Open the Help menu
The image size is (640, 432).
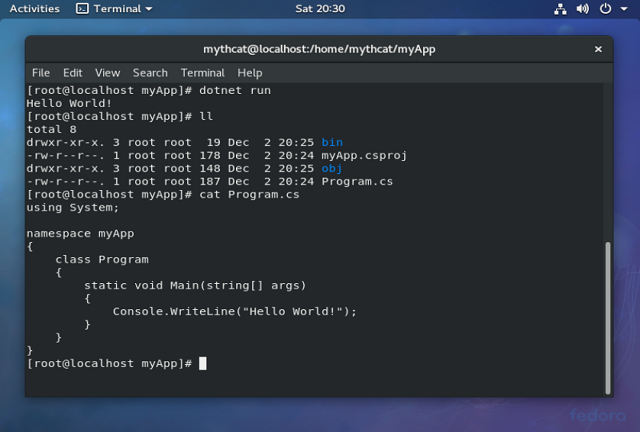coord(250,73)
